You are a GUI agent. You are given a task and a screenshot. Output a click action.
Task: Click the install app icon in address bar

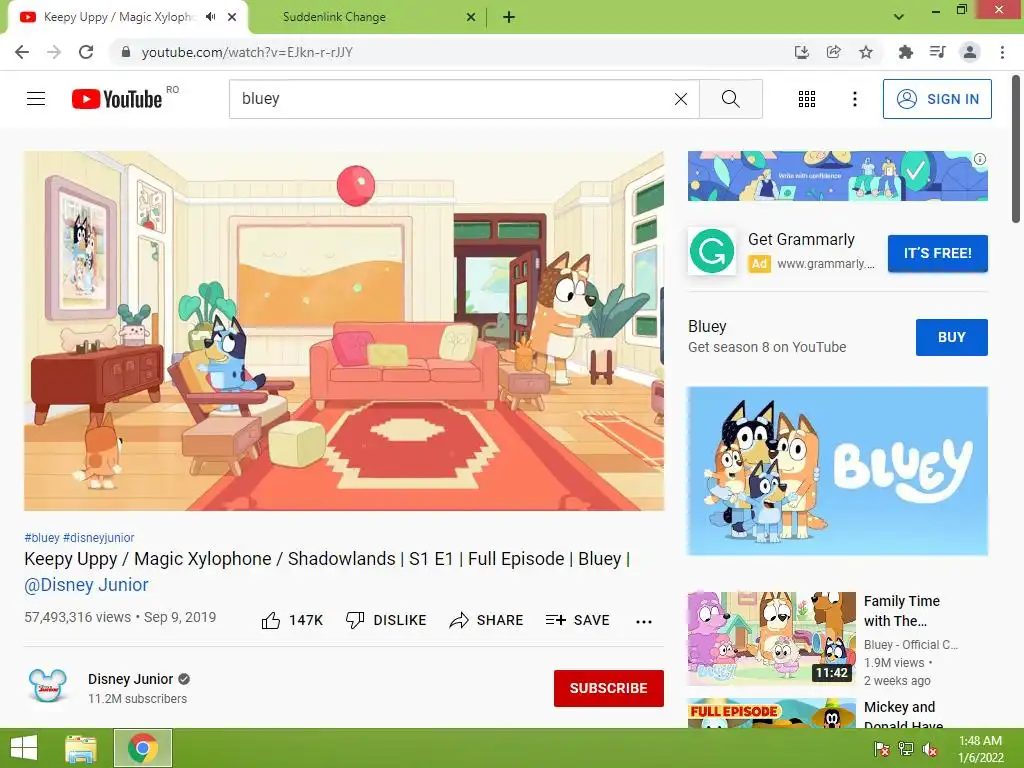(801, 52)
